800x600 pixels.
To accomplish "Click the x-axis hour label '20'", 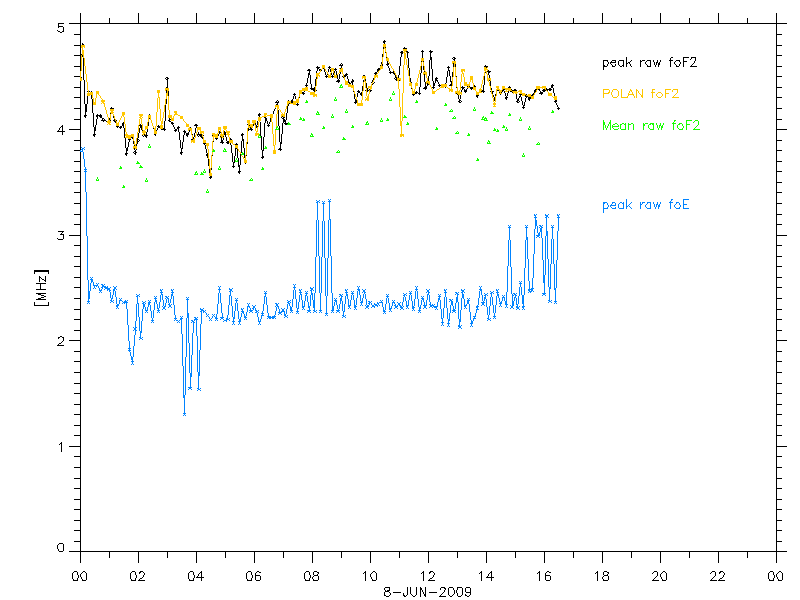I will click(x=660, y=577).
